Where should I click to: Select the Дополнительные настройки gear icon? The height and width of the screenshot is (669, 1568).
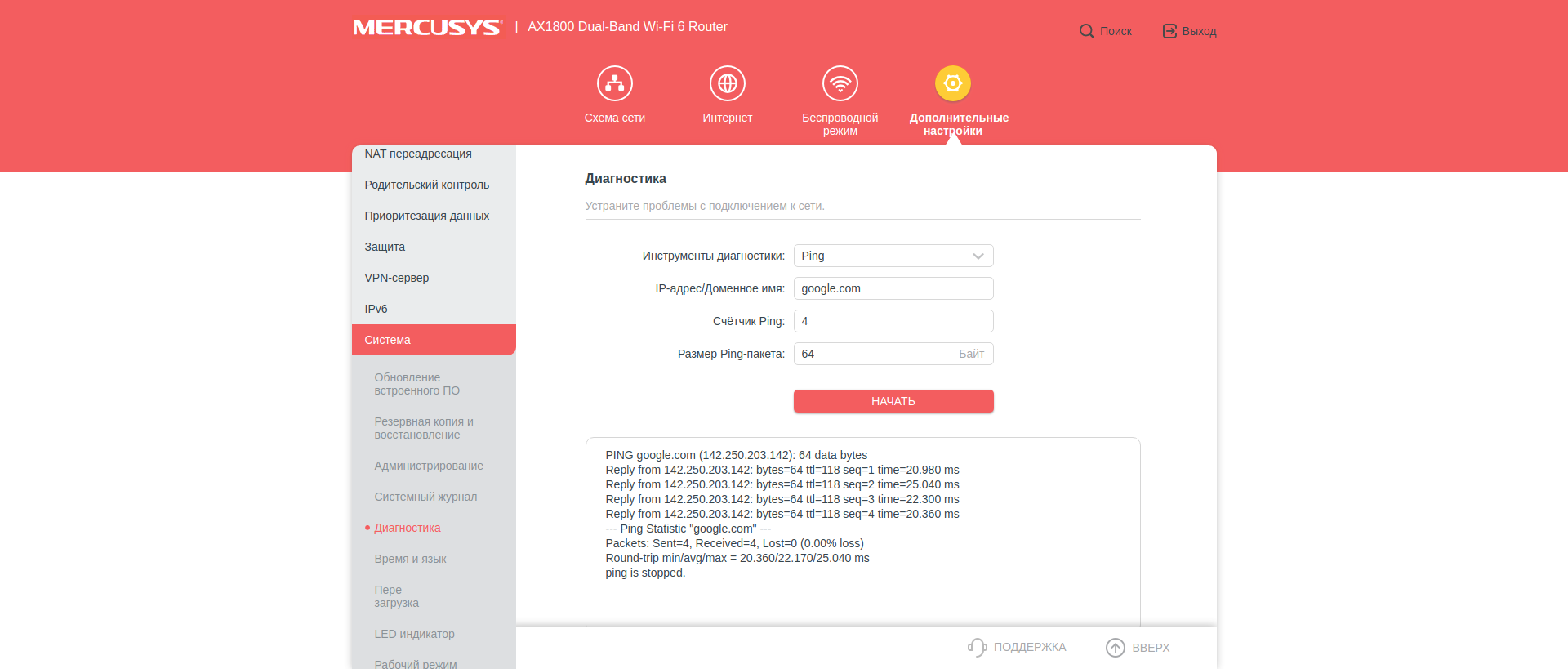pos(952,83)
